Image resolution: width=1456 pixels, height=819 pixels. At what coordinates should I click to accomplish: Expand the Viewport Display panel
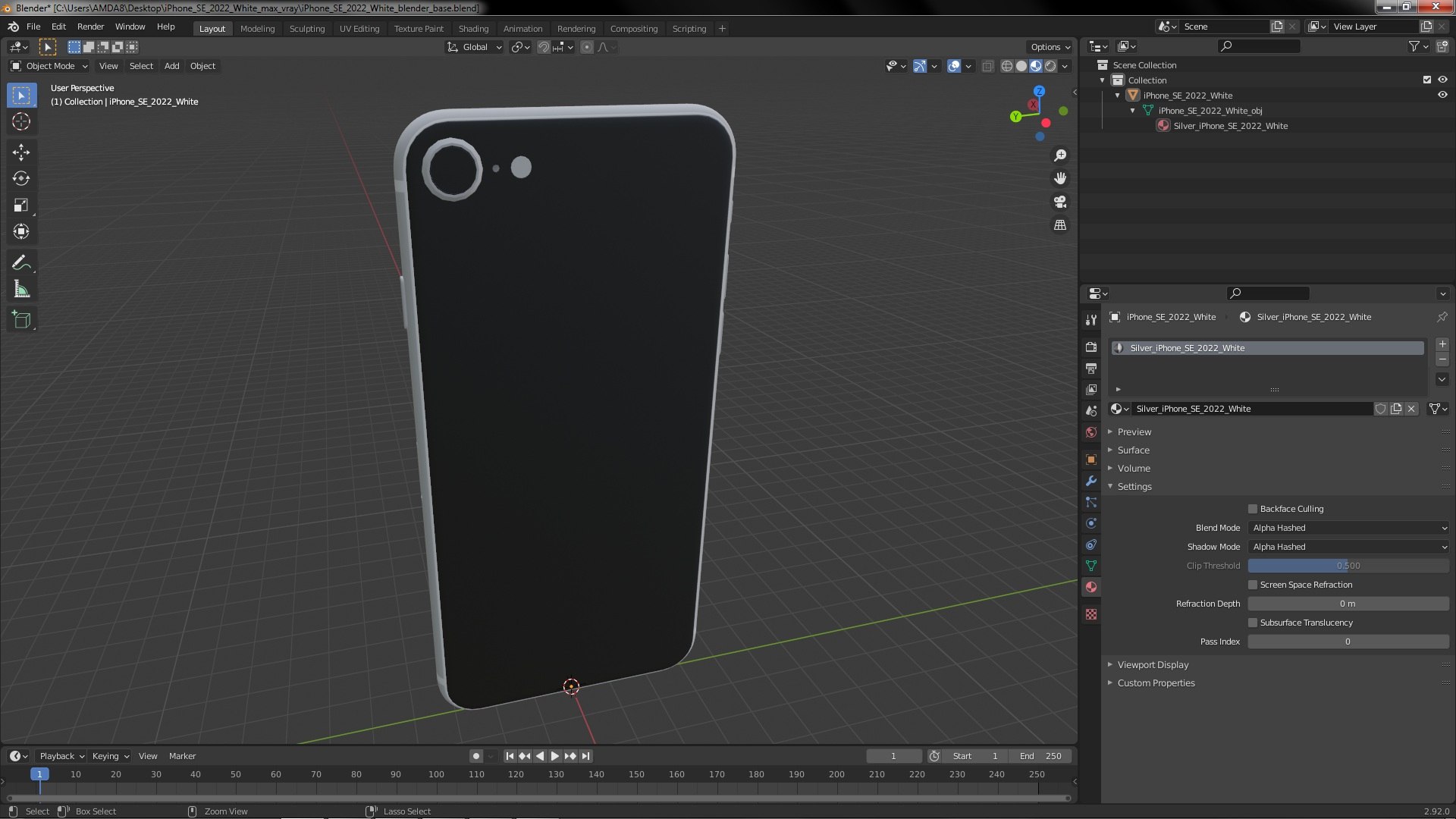(1153, 665)
